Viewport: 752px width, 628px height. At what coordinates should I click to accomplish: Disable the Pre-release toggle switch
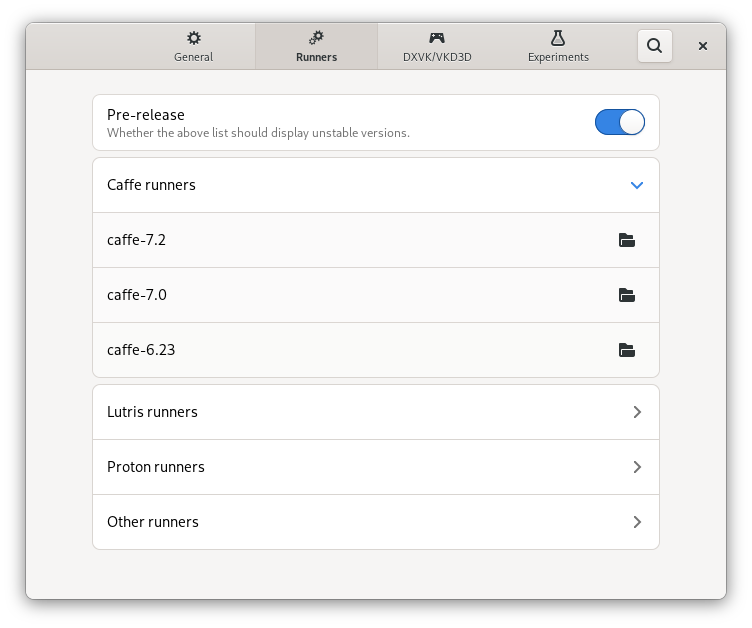[x=619, y=122]
